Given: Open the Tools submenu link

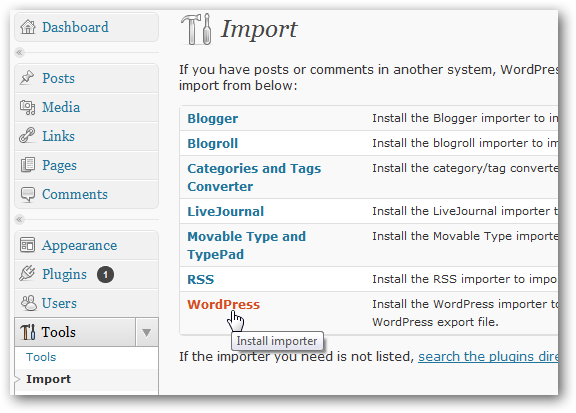Looking at the screenshot, I should coord(41,357).
